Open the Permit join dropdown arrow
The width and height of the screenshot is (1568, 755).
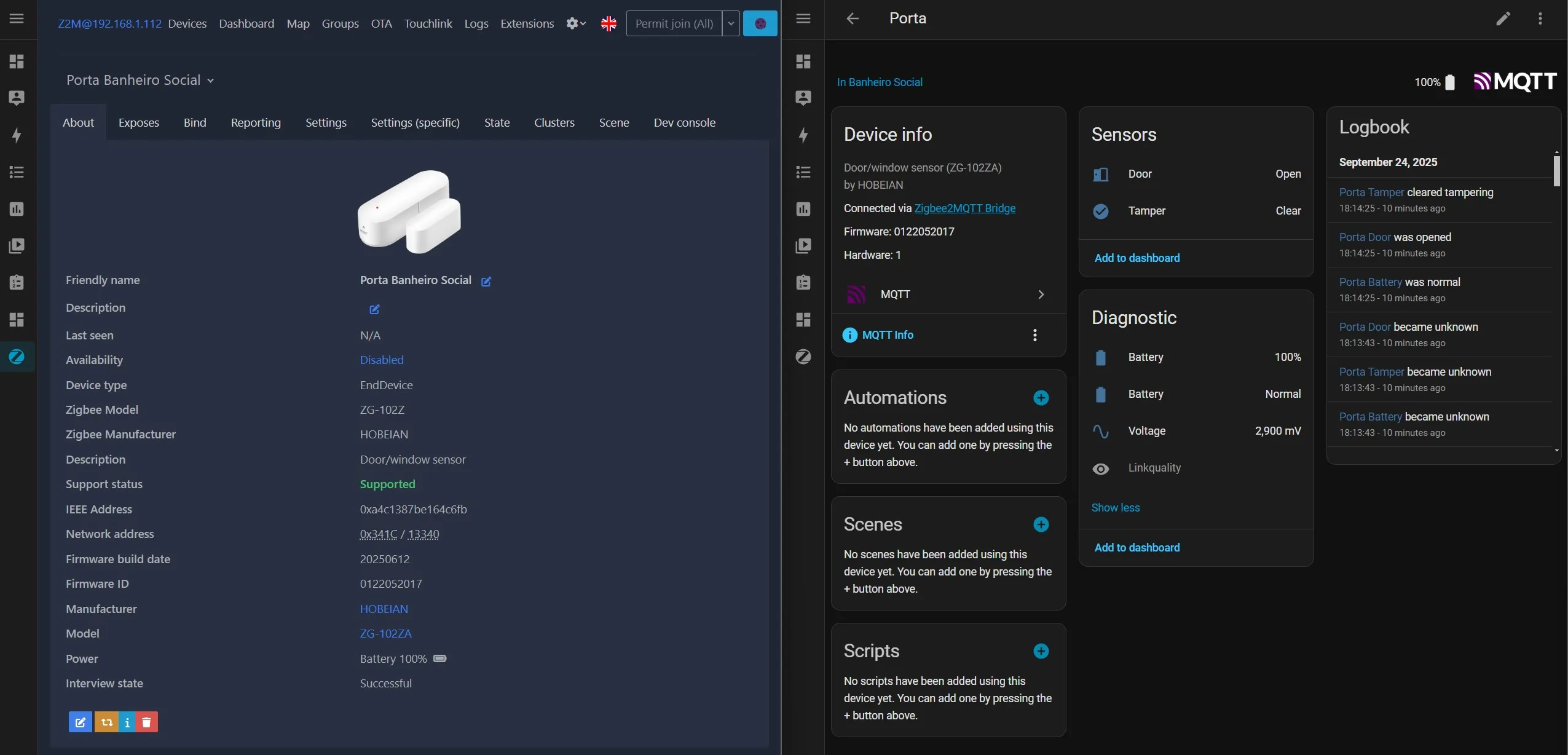(730, 23)
